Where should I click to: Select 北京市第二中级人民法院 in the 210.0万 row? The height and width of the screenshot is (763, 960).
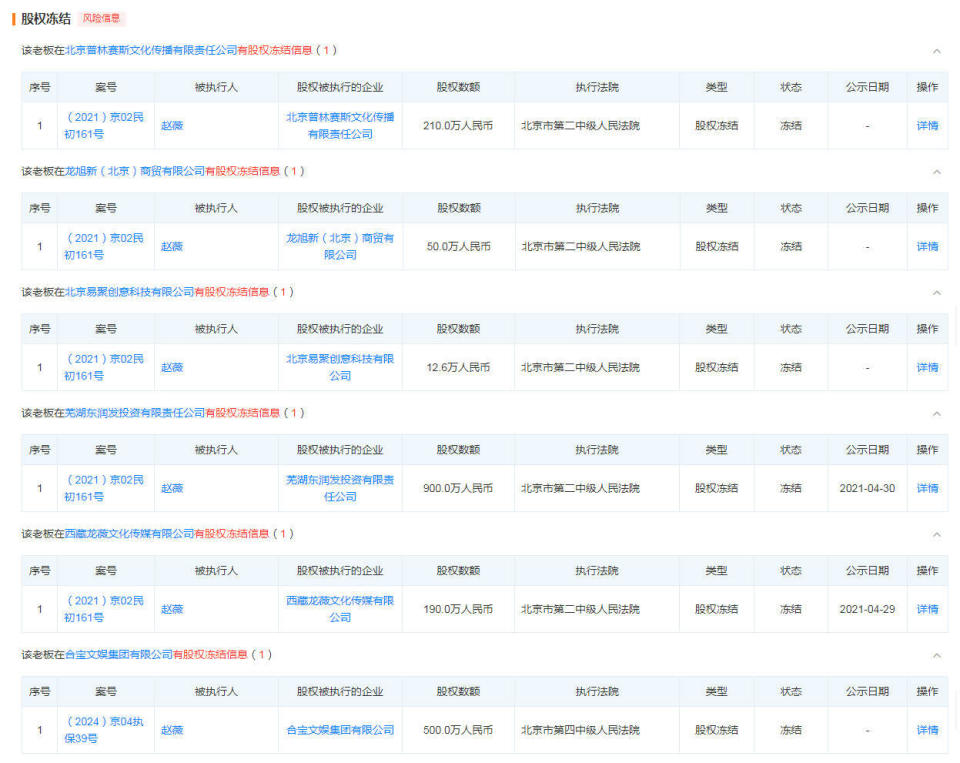(580, 126)
